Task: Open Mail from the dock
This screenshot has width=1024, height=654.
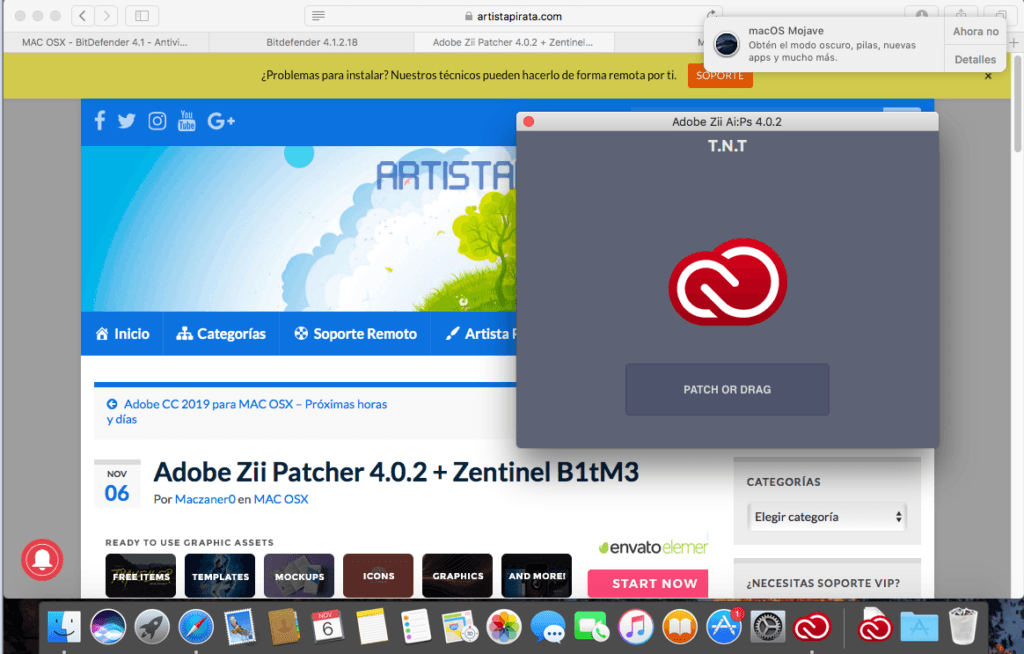Action: 240,627
